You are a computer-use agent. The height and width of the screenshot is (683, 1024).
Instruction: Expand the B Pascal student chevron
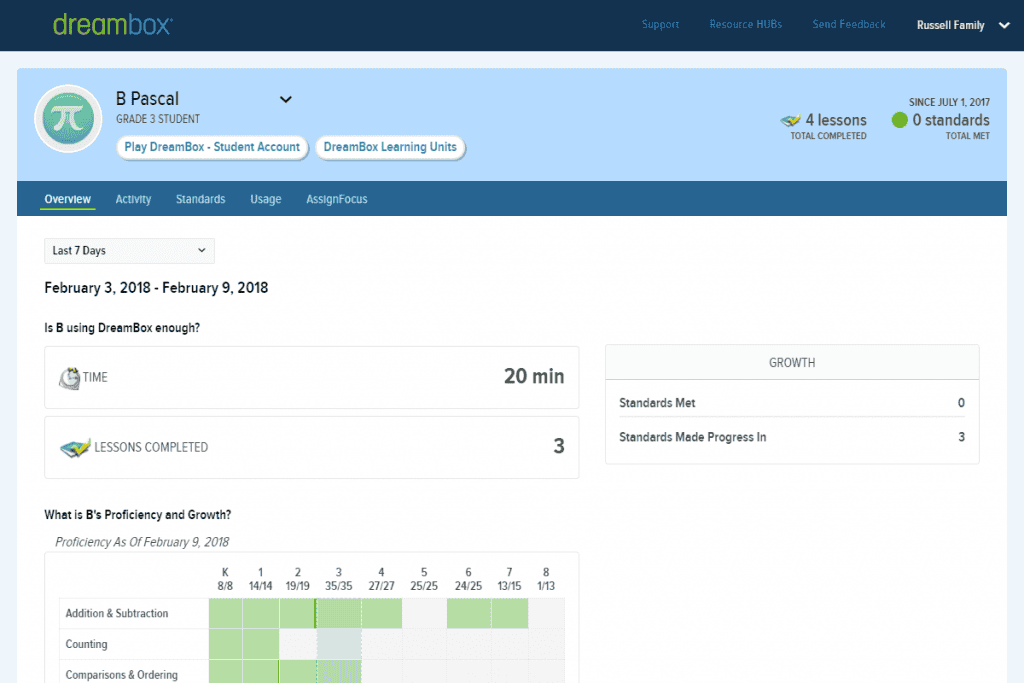[285, 99]
